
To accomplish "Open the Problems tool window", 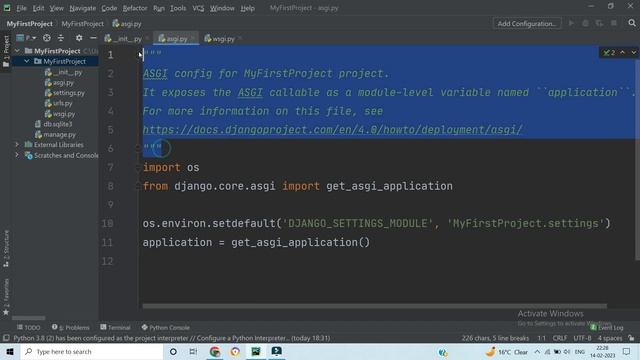I will pyautogui.click(x=71, y=327).
